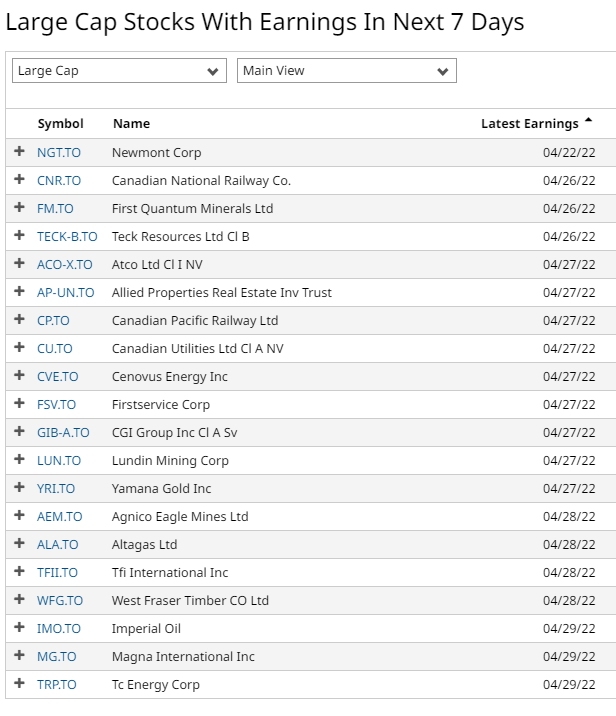Open the MG.TO symbol link
The image size is (616, 716).
coord(56,657)
